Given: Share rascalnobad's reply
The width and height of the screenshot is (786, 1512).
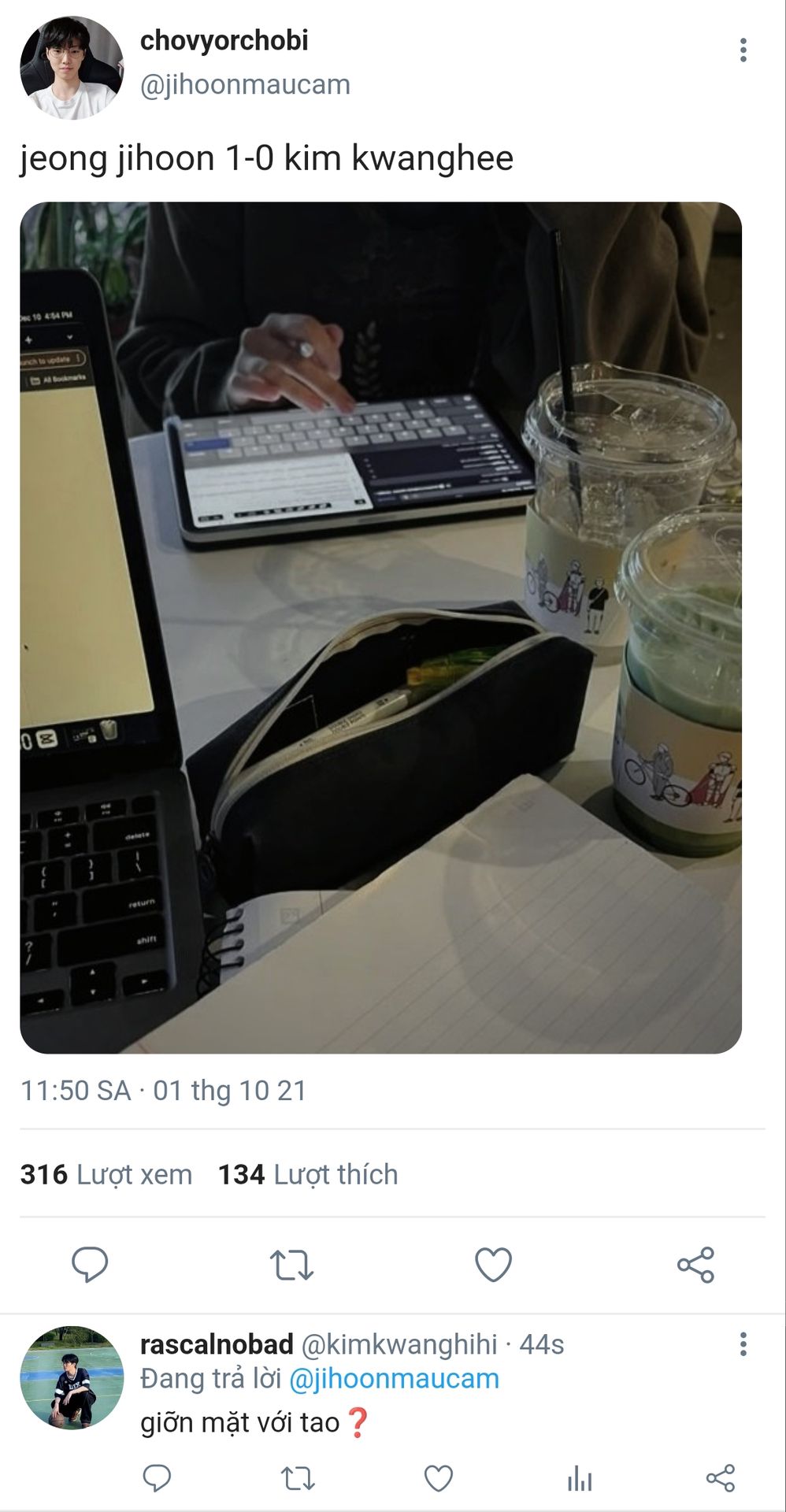Looking at the screenshot, I should click(721, 1478).
